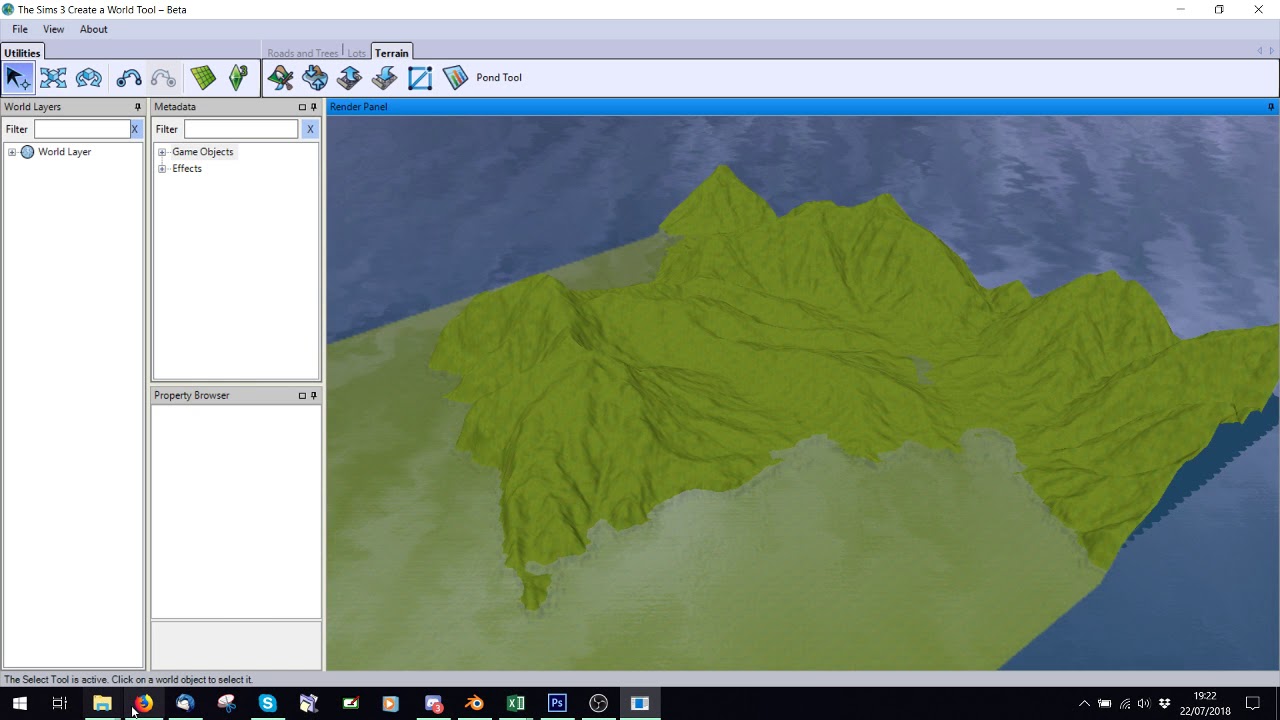
Task: Maximize the Metadata panel
Action: [x=302, y=107]
